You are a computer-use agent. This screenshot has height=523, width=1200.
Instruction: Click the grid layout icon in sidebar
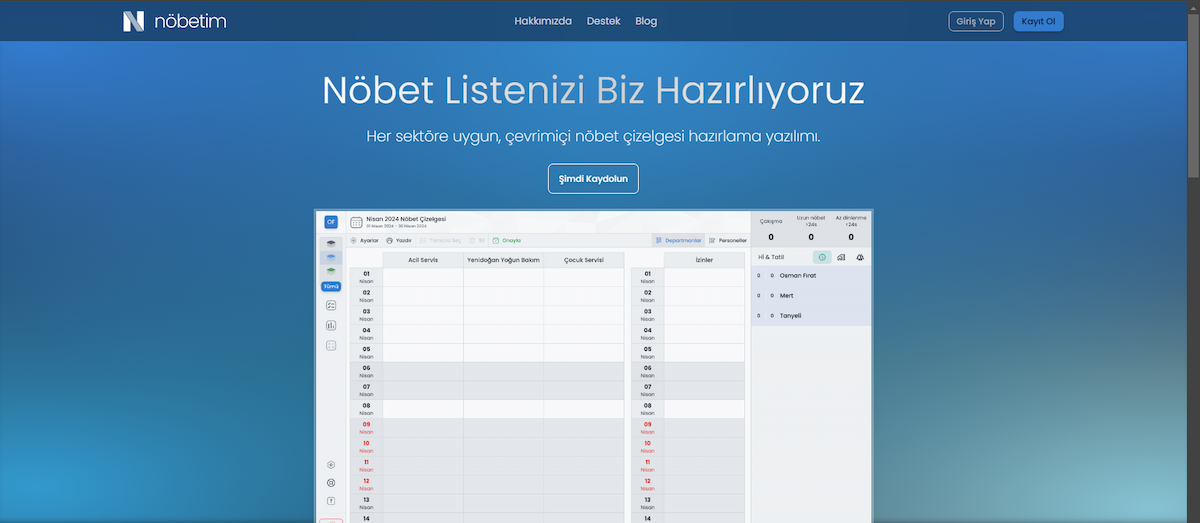pos(331,345)
